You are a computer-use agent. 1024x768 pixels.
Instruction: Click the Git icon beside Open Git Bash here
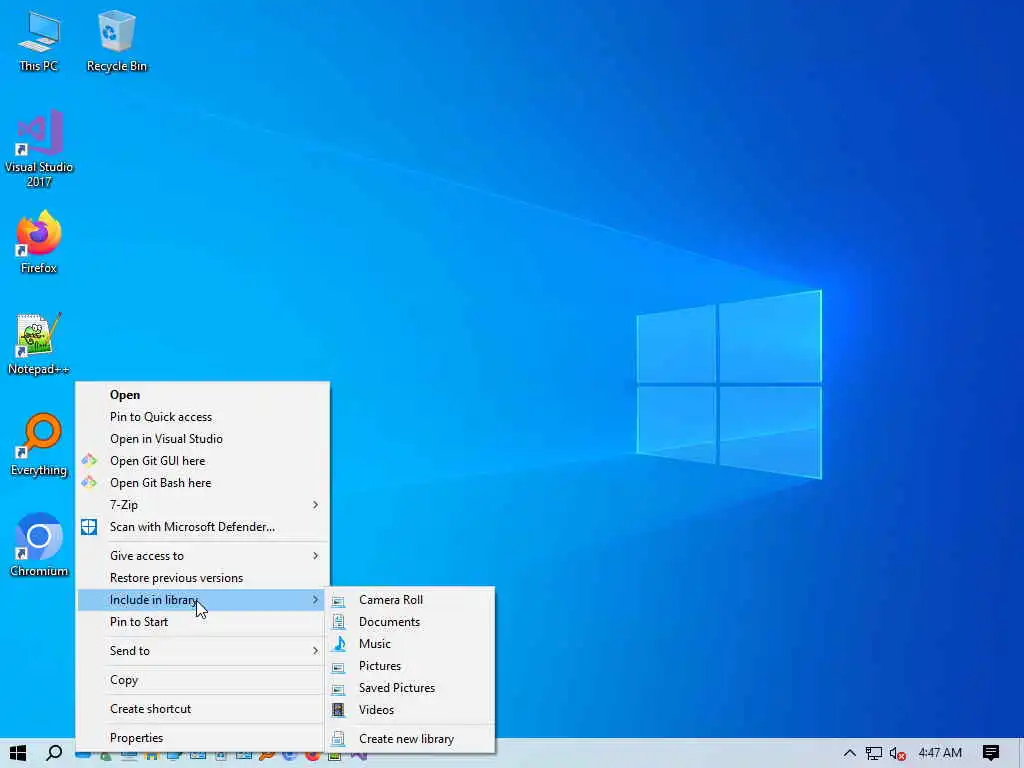pyautogui.click(x=89, y=483)
